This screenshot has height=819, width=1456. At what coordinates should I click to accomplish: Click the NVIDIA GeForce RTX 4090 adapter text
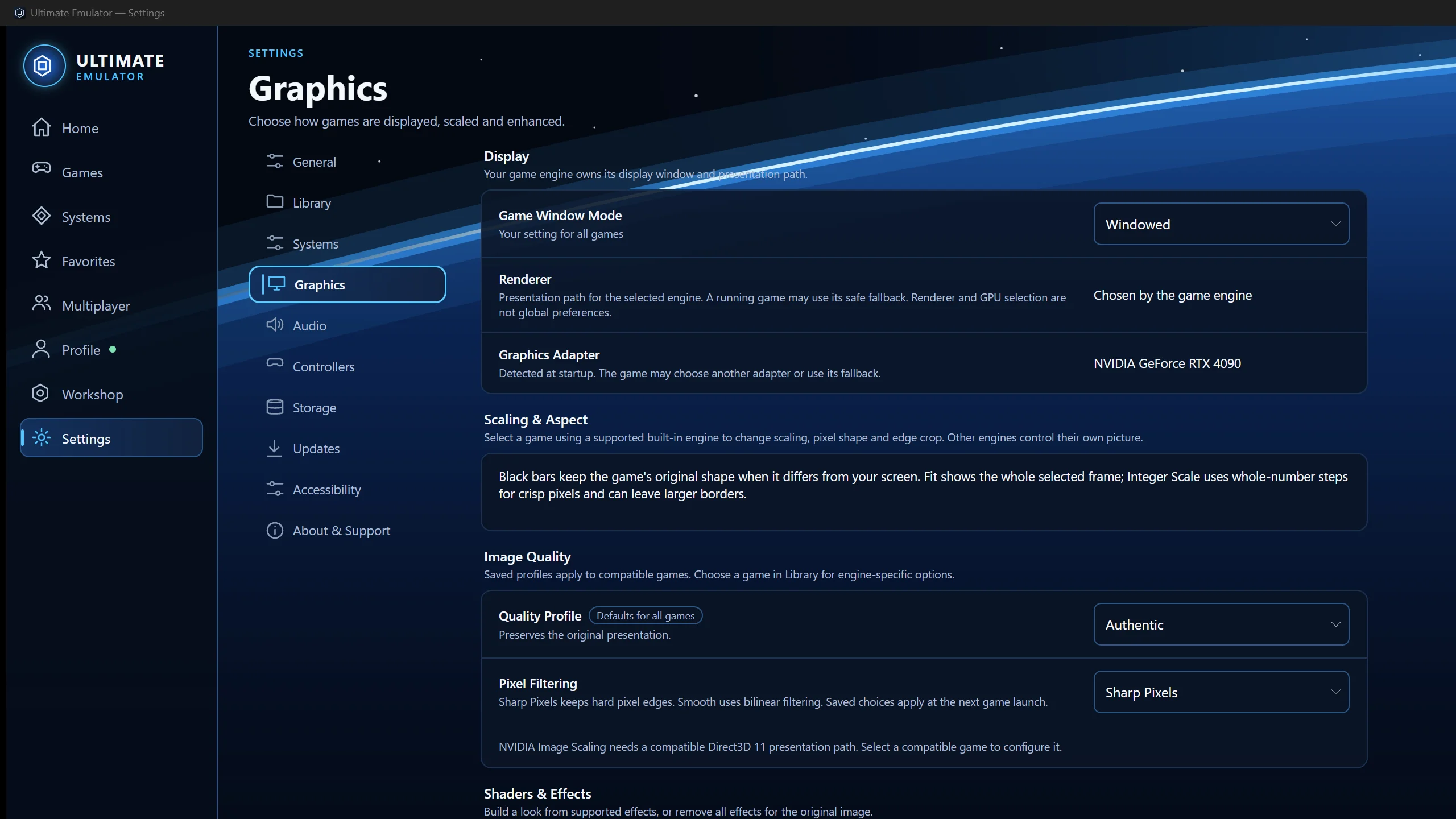pyautogui.click(x=1167, y=363)
